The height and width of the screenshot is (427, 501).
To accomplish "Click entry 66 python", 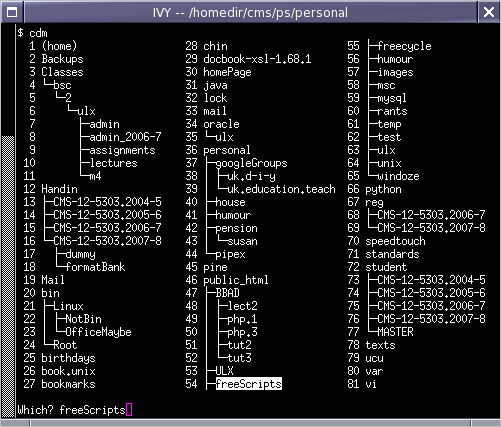I will (383, 189).
